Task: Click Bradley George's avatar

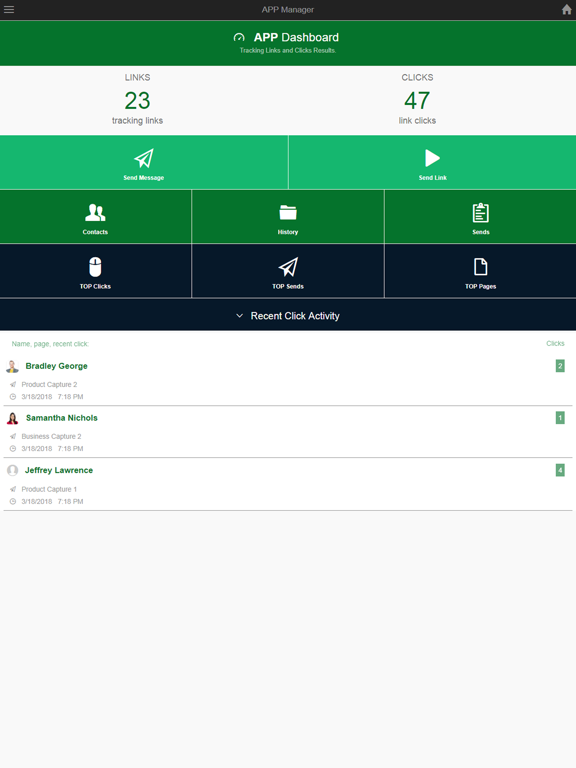Action: [x=12, y=366]
